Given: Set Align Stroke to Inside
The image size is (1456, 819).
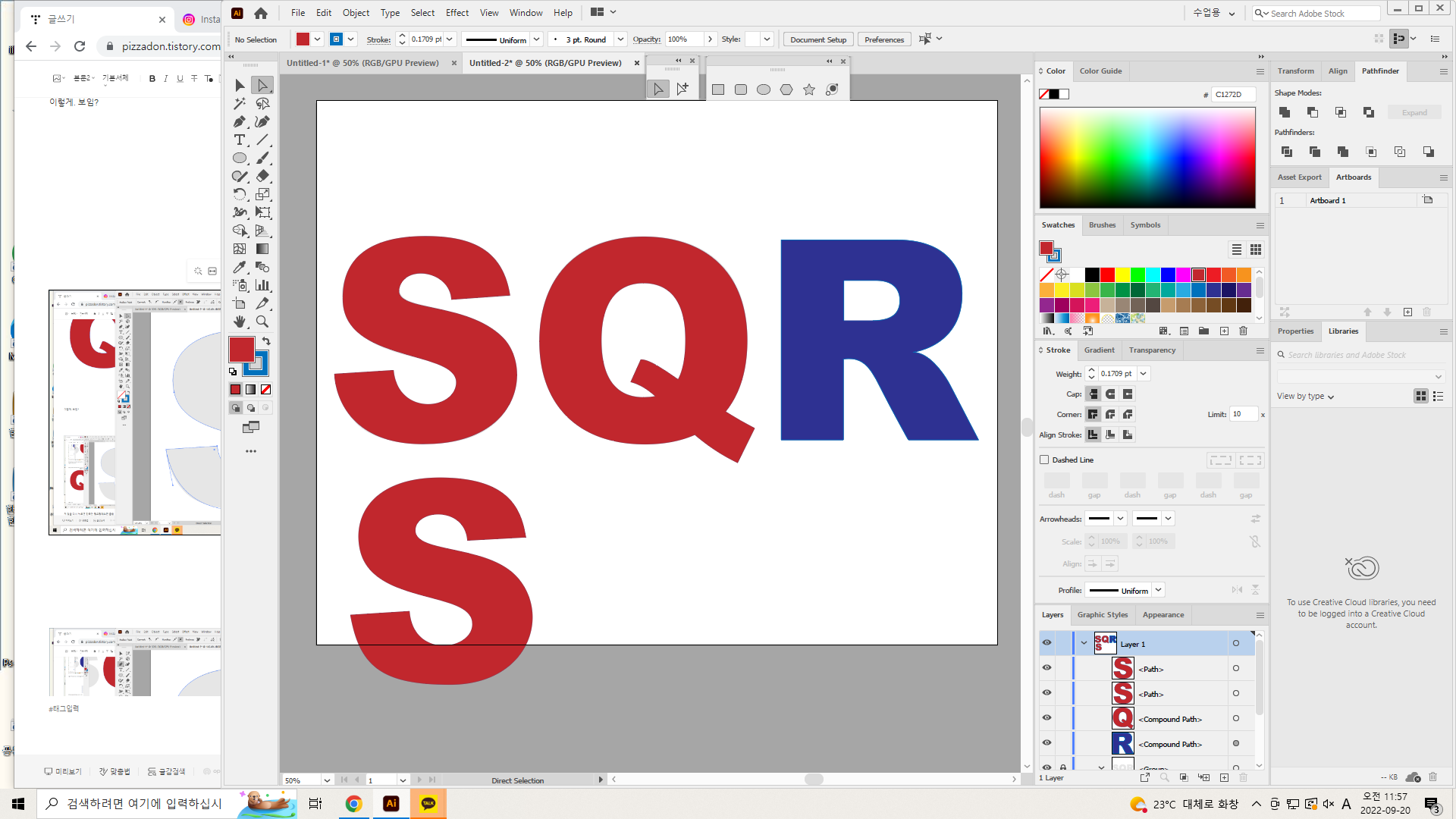Looking at the screenshot, I should [x=1110, y=435].
